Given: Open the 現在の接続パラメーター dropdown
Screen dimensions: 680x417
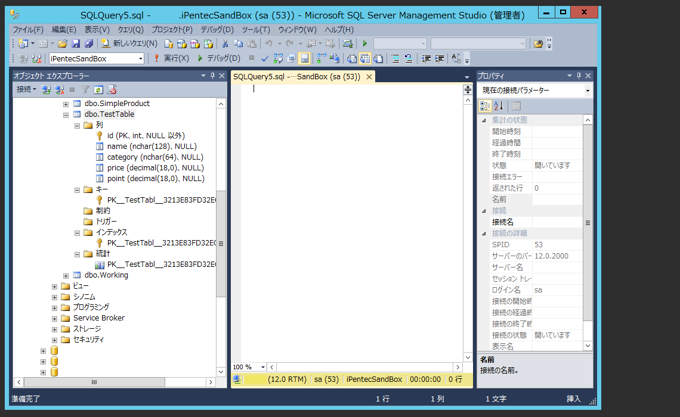Looking at the screenshot, I should click(588, 91).
